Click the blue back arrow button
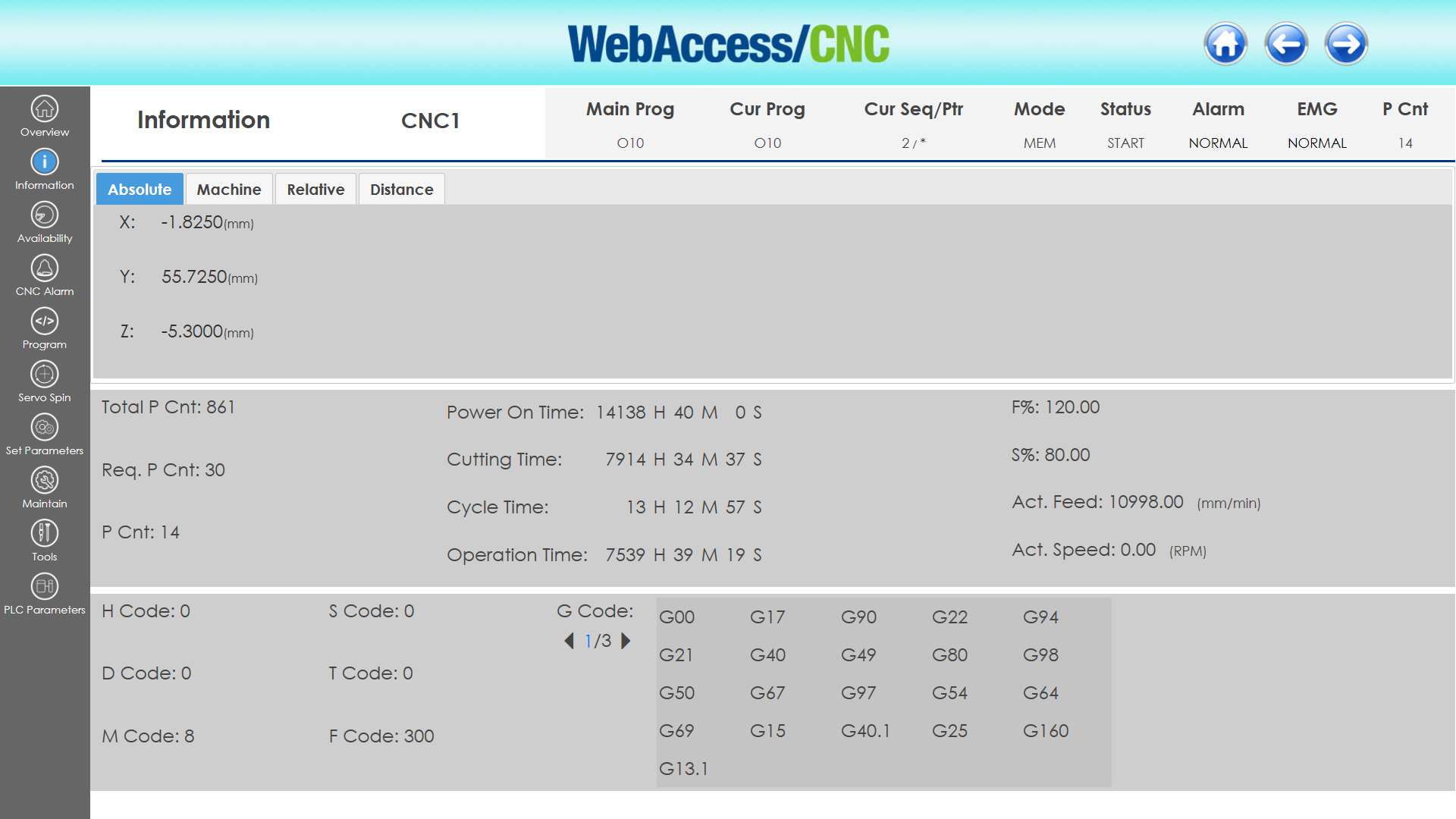This screenshot has height=819, width=1456. click(x=1286, y=44)
